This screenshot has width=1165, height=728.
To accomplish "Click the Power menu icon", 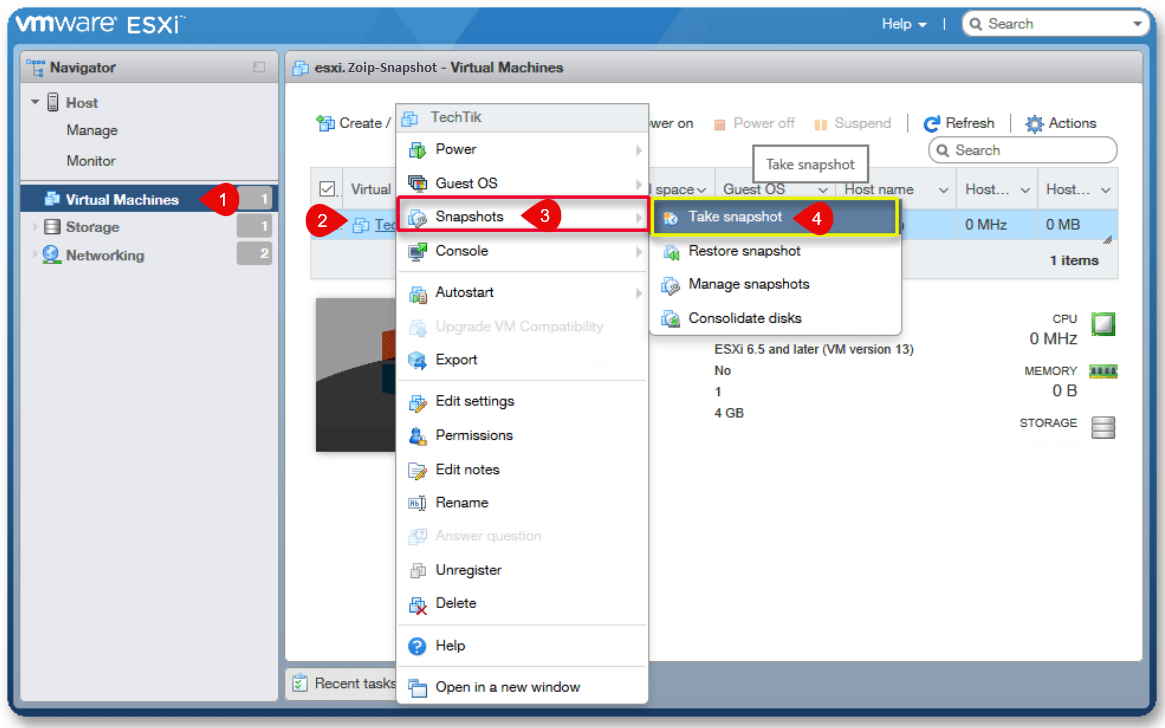I will point(418,150).
